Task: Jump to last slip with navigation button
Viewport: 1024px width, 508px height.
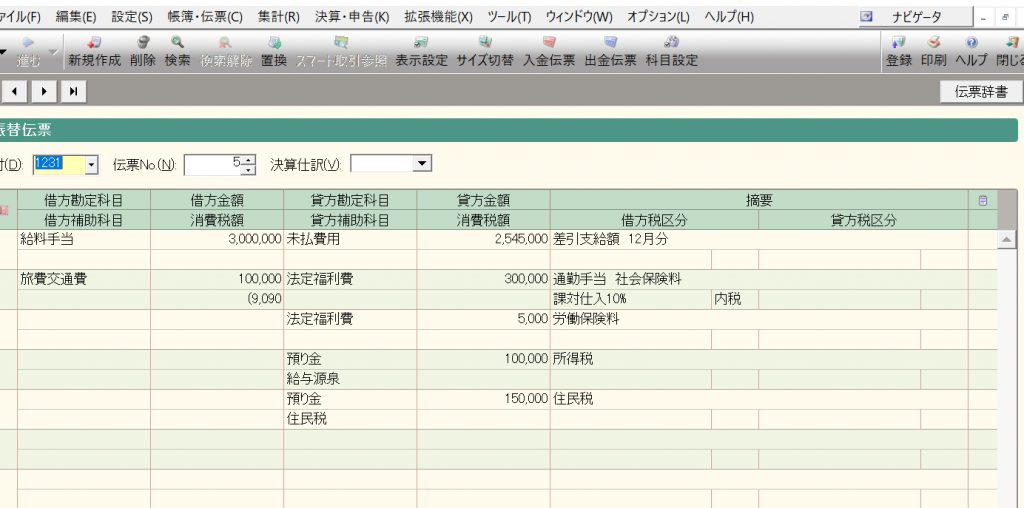Action: click(x=73, y=92)
